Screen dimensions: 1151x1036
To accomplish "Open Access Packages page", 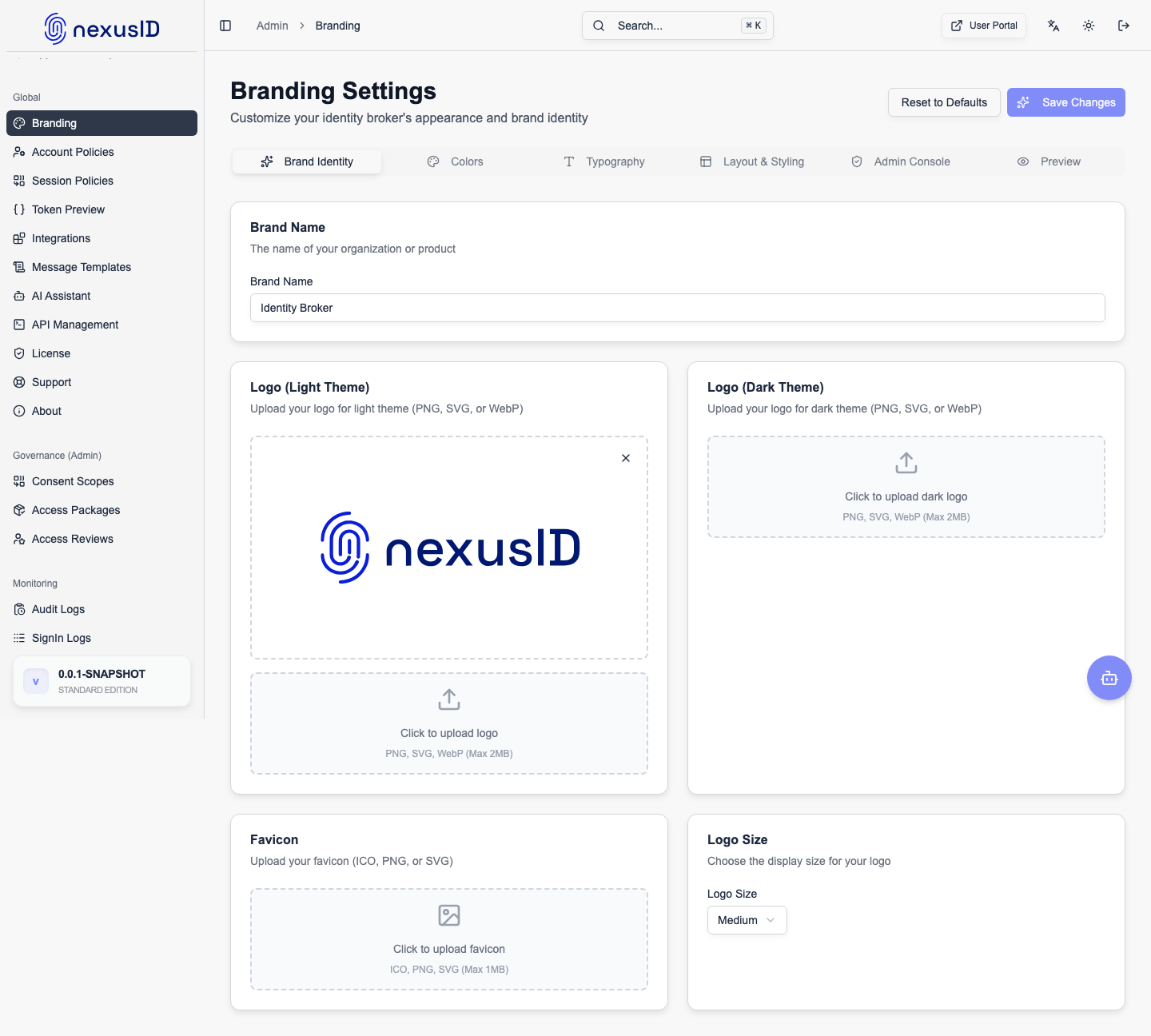I will pos(102,510).
